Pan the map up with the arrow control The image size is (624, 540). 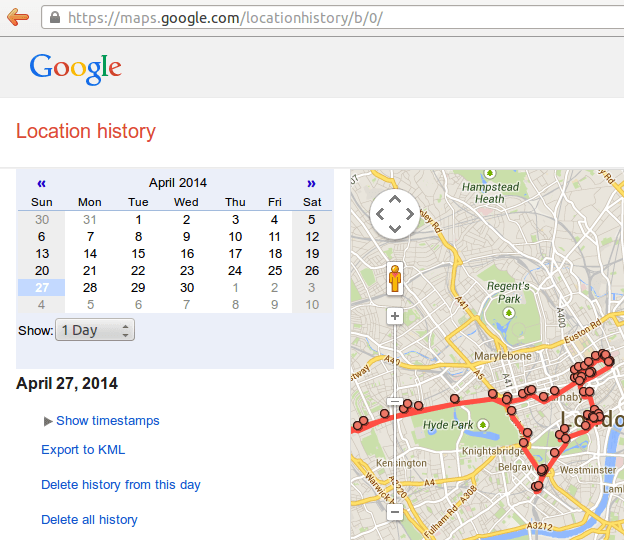pos(395,199)
